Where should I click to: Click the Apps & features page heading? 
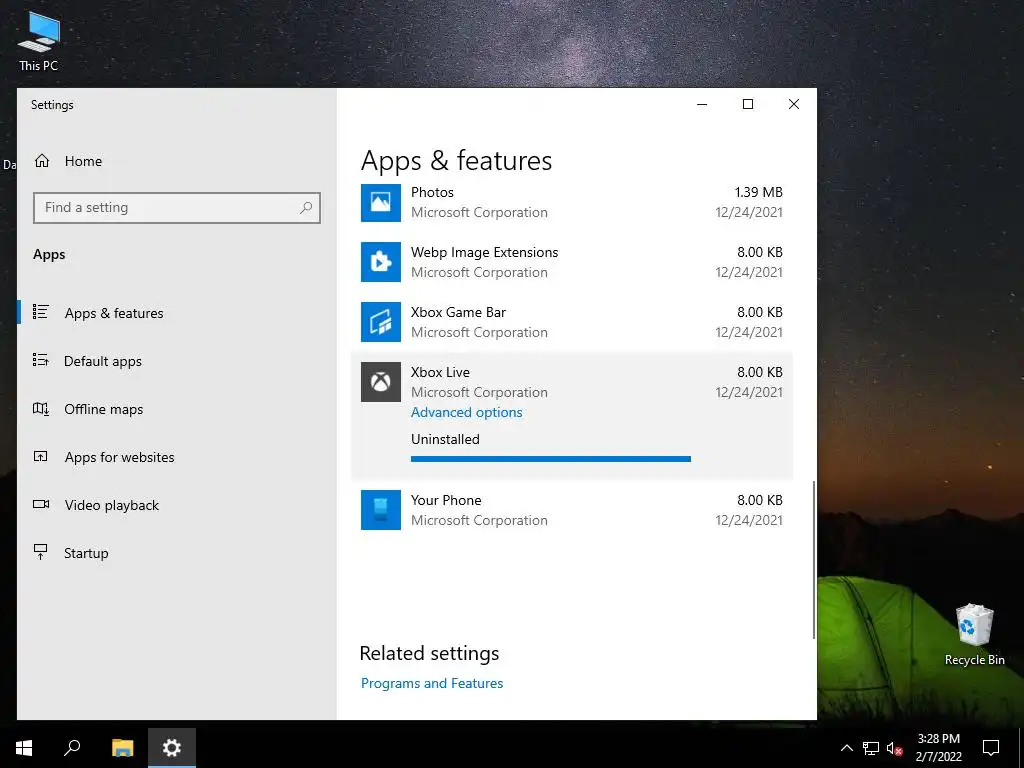click(456, 161)
